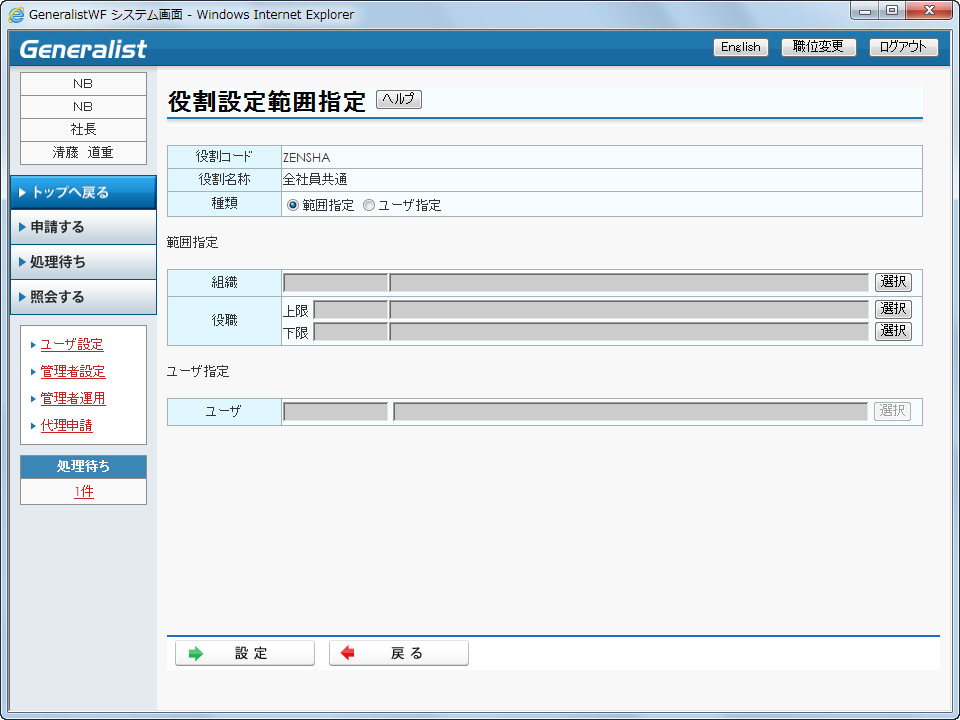Click the green arrow on 設定 button

[196, 653]
